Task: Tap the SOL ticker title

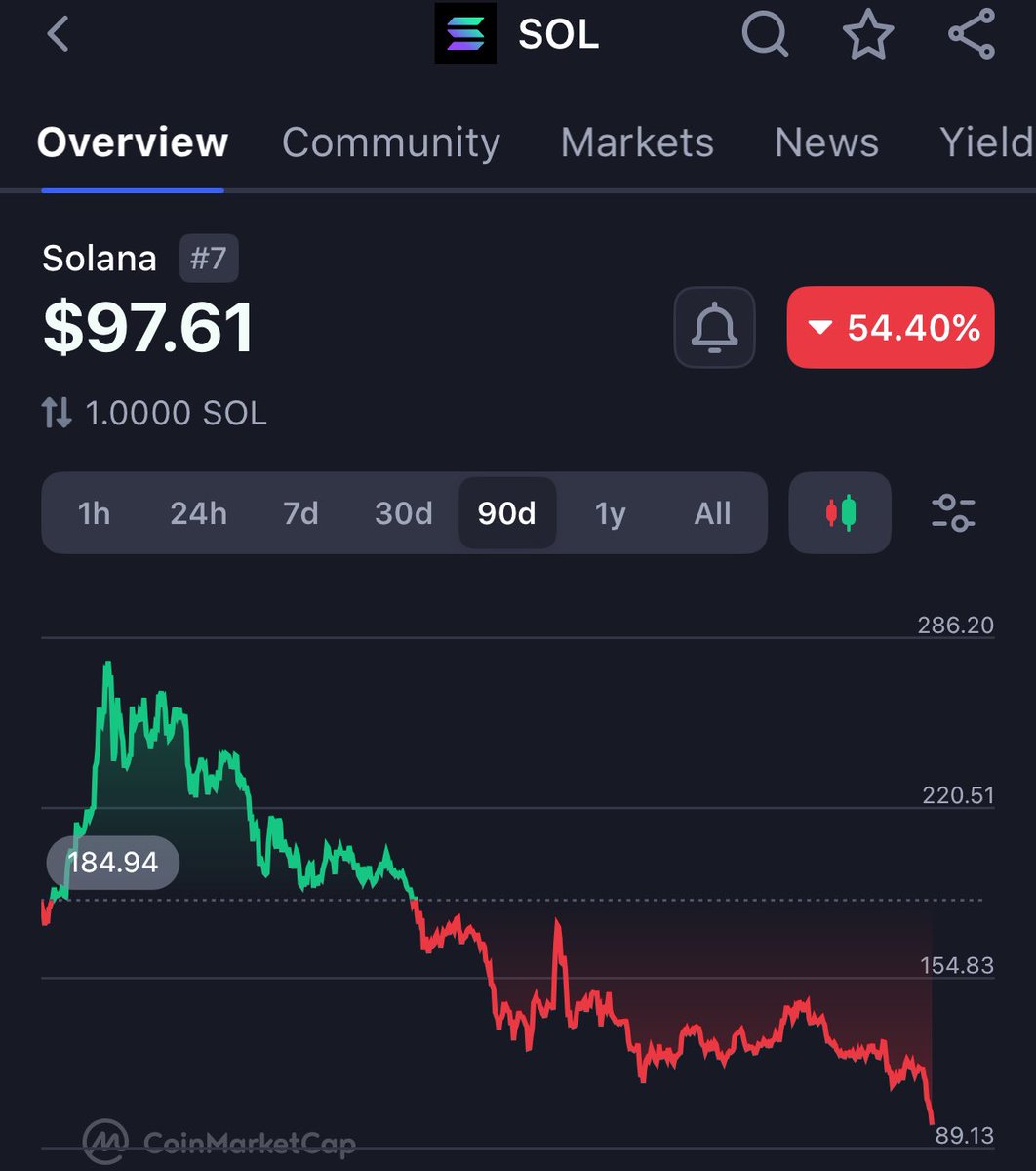Action: click(559, 35)
